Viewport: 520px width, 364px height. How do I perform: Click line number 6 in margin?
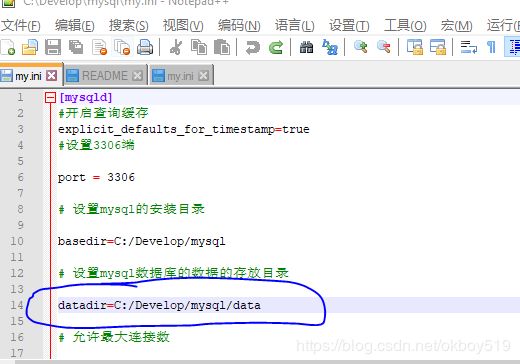pos(20,177)
